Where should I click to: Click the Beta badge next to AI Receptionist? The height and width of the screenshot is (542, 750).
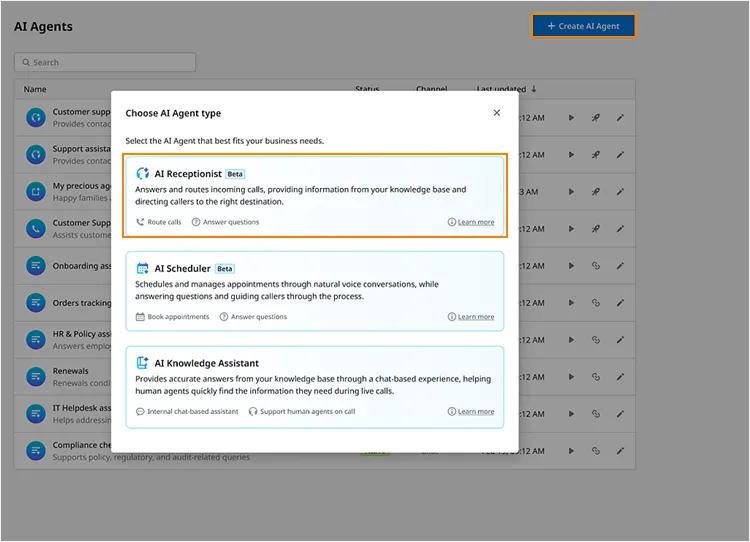[235, 174]
